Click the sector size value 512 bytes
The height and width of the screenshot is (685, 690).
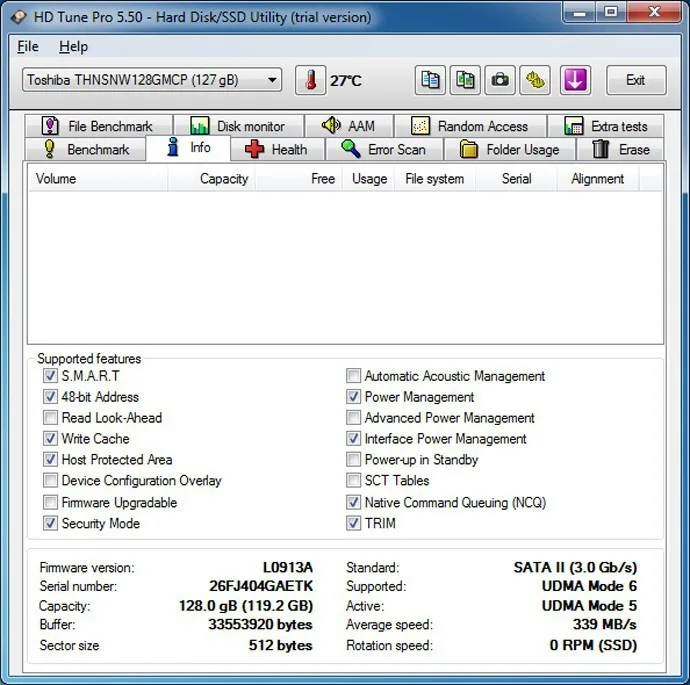click(280, 645)
